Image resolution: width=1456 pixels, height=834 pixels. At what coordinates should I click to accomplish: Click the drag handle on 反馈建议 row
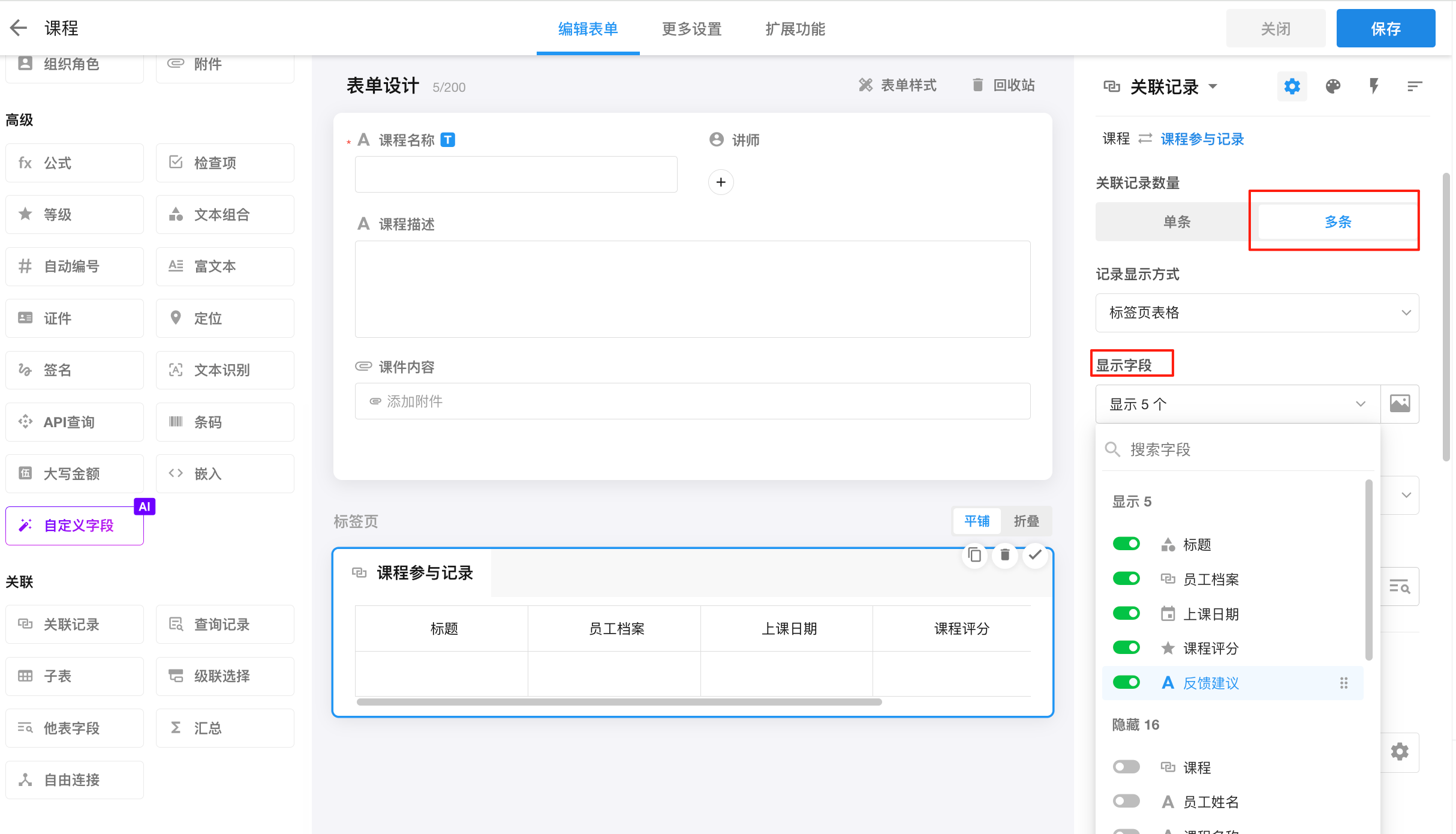coord(1344,683)
